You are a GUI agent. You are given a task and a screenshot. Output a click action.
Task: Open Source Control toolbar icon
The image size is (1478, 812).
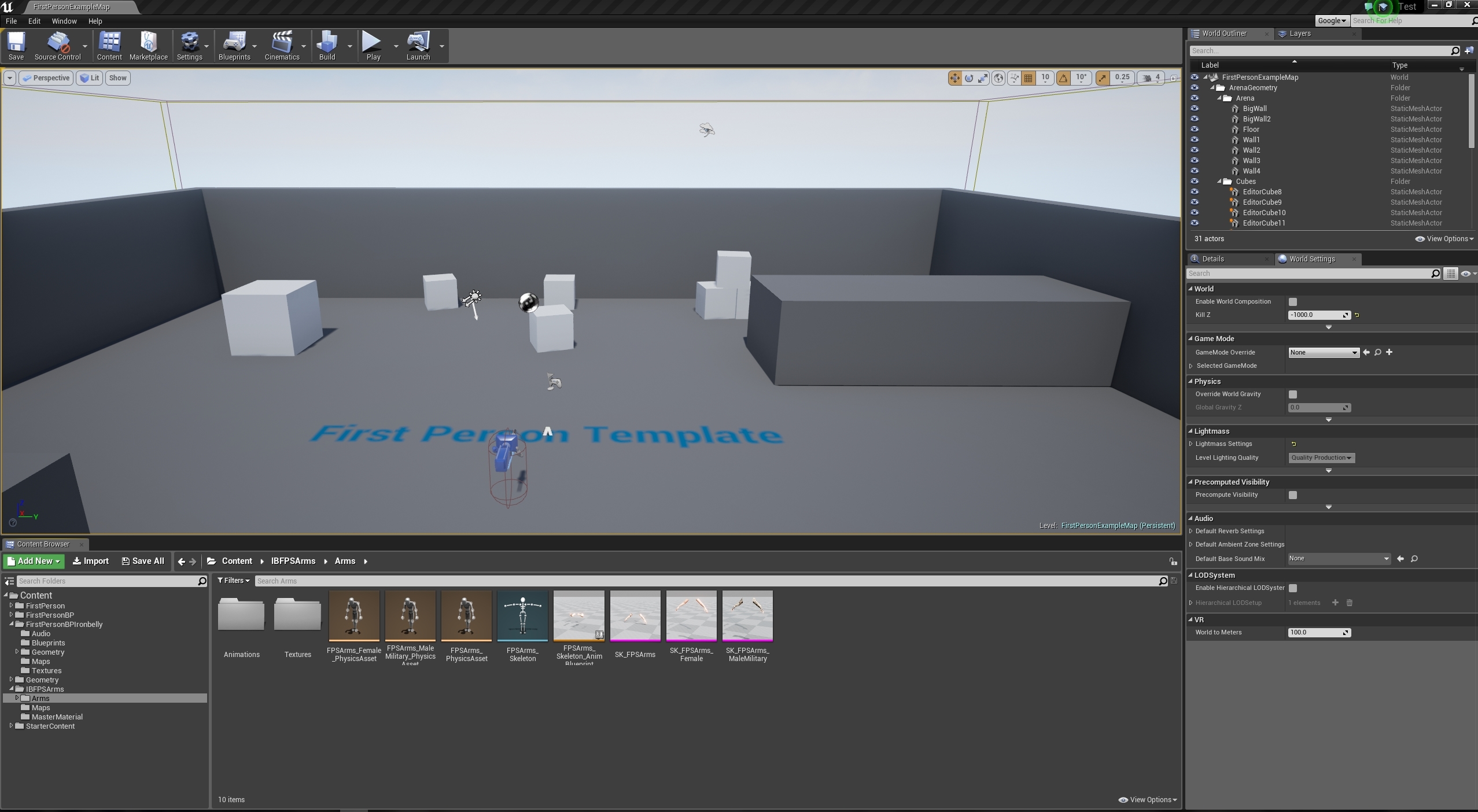click(57, 46)
